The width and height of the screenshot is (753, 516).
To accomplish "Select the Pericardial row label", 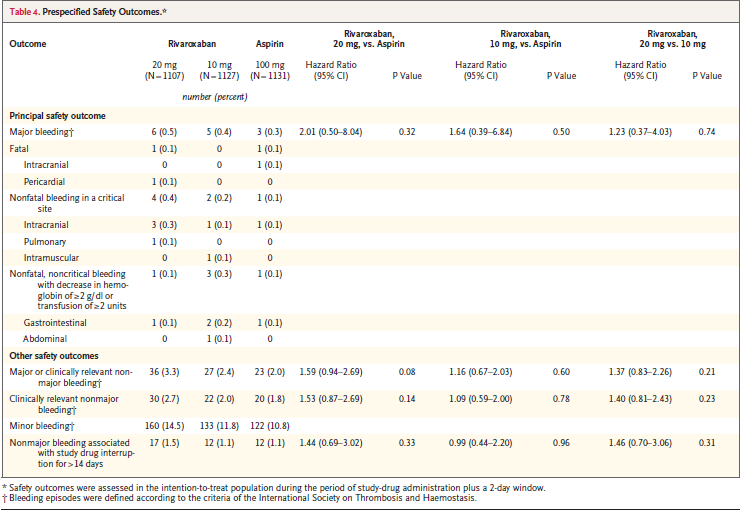I will 44,182.
